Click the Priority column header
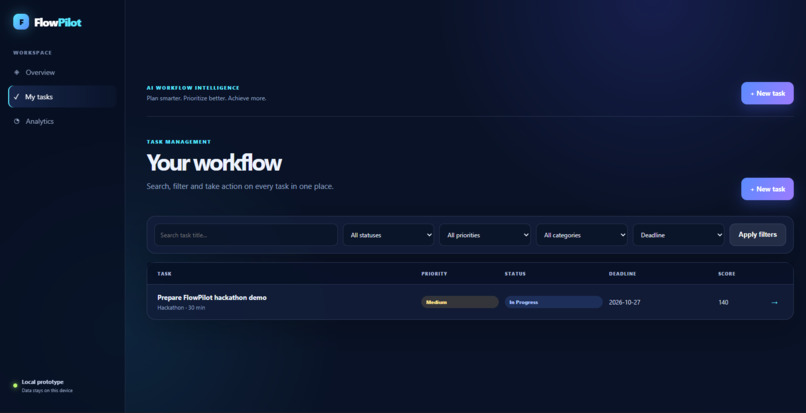 (x=434, y=274)
